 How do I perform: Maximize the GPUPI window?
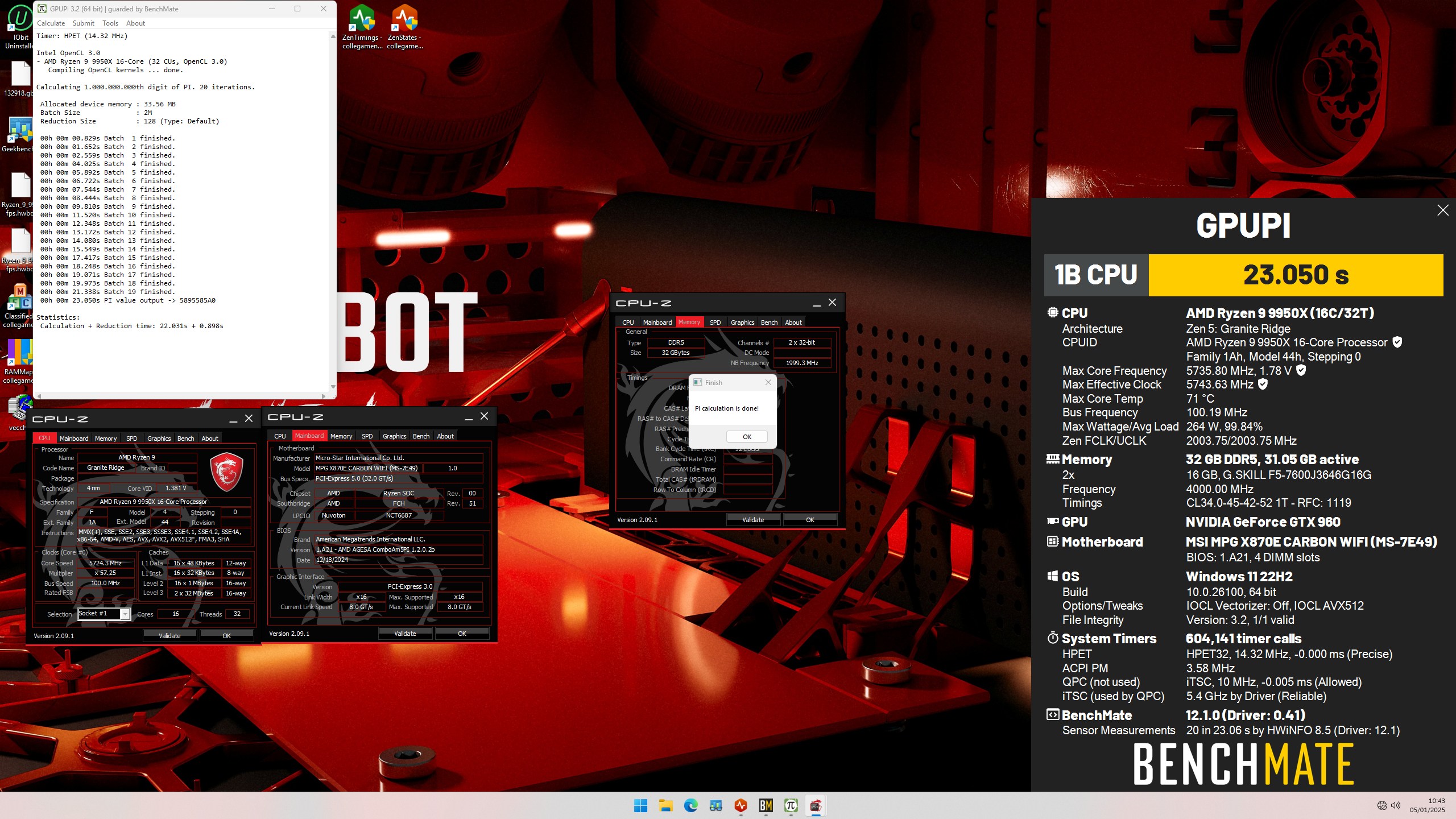(297, 9)
